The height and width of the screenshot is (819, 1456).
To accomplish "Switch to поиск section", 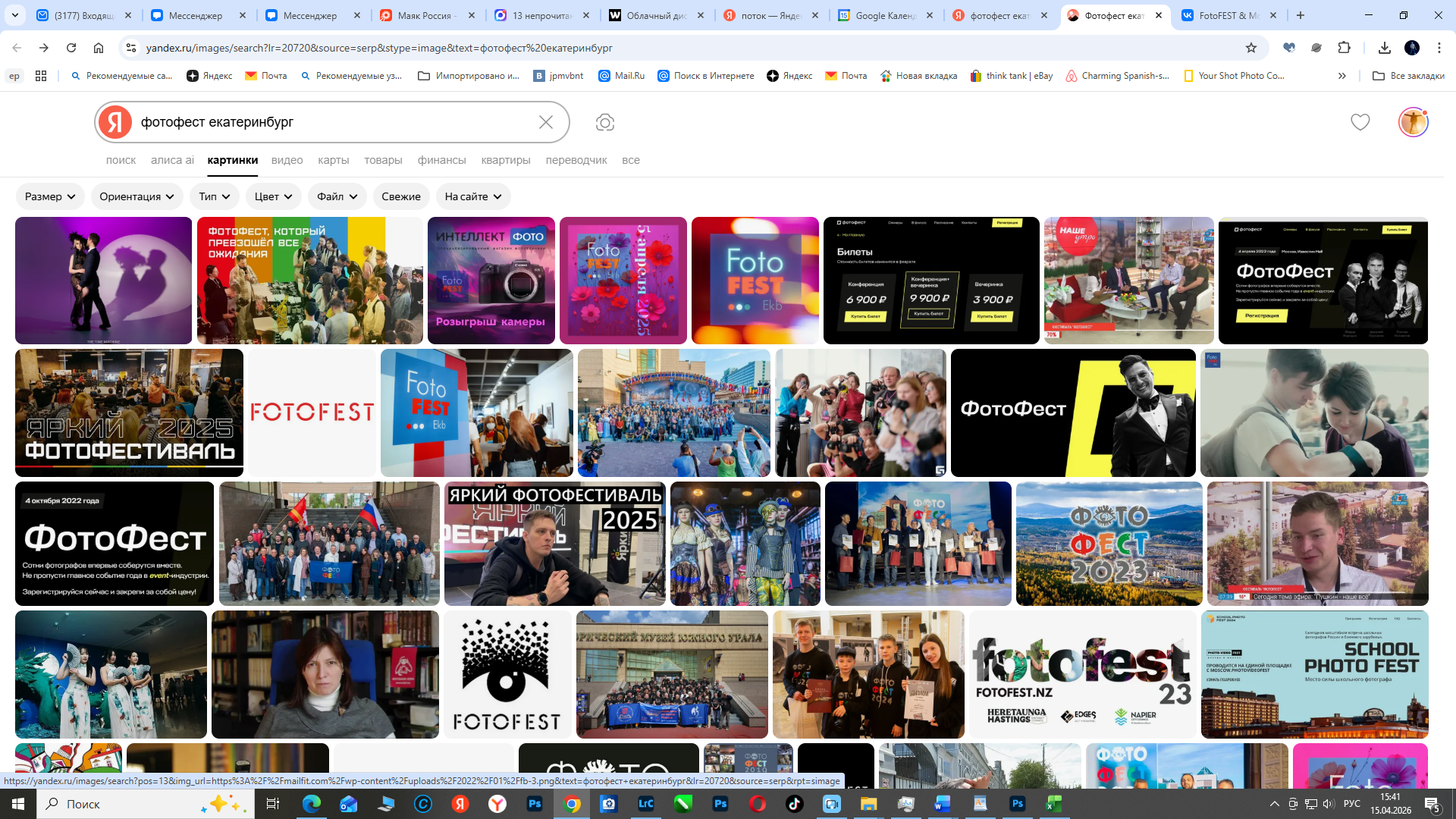I will point(121,160).
